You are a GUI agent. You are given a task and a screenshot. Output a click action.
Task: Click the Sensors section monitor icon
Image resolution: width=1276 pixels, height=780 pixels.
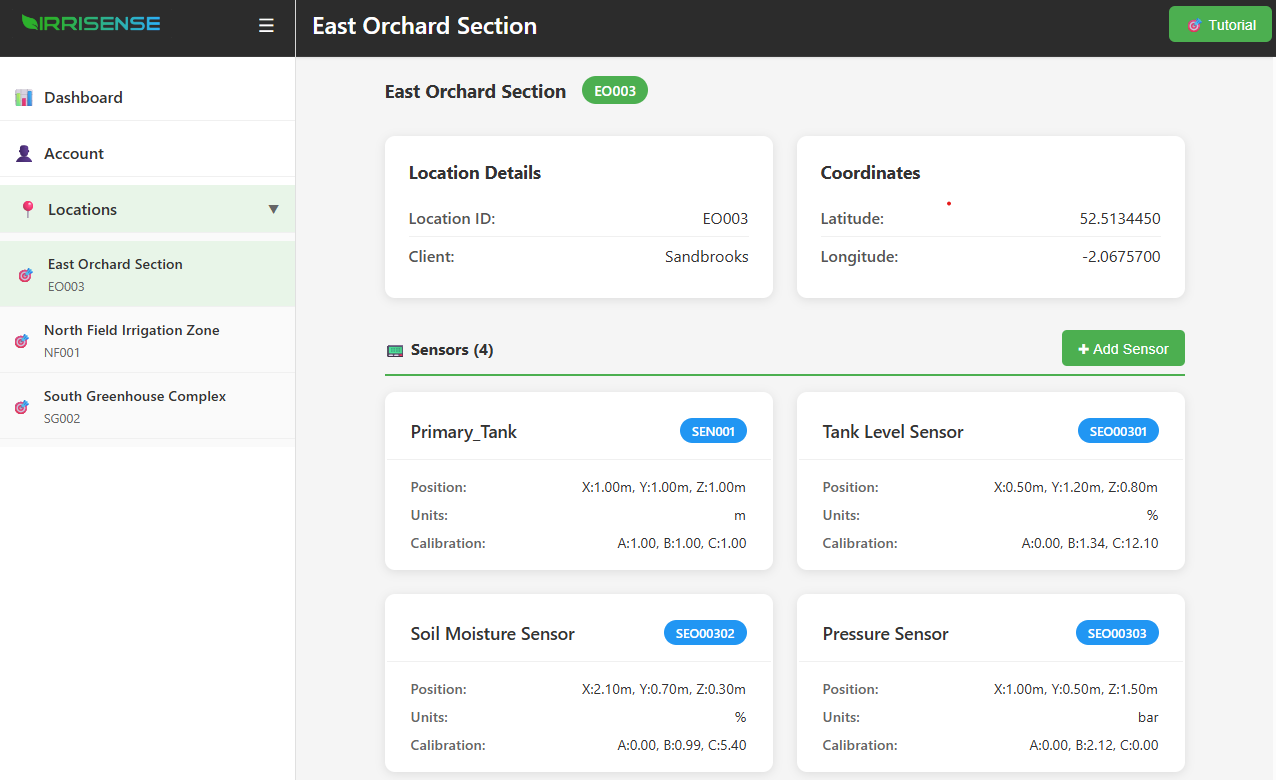[x=395, y=350]
